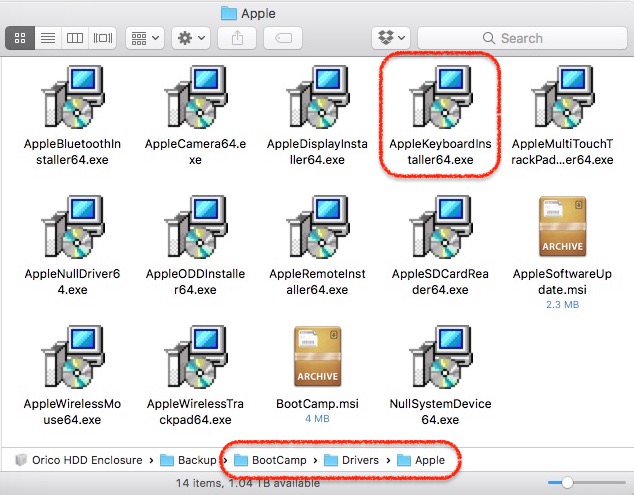This screenshot has height=495, width=634.
Task: Select NullSystemDevice64.exe file icon
Action: pos(440,357)
